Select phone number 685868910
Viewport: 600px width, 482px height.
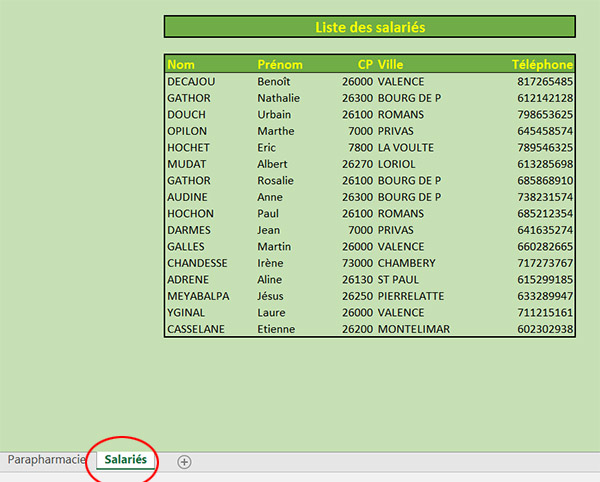click(545, 181)
